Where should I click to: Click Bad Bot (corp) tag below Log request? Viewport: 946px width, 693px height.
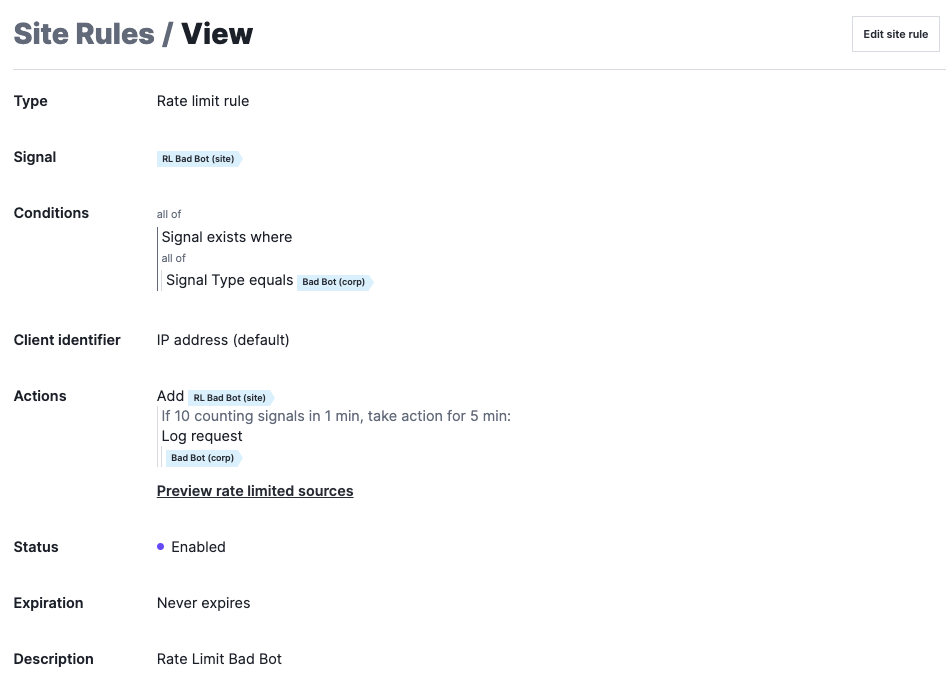203,458
